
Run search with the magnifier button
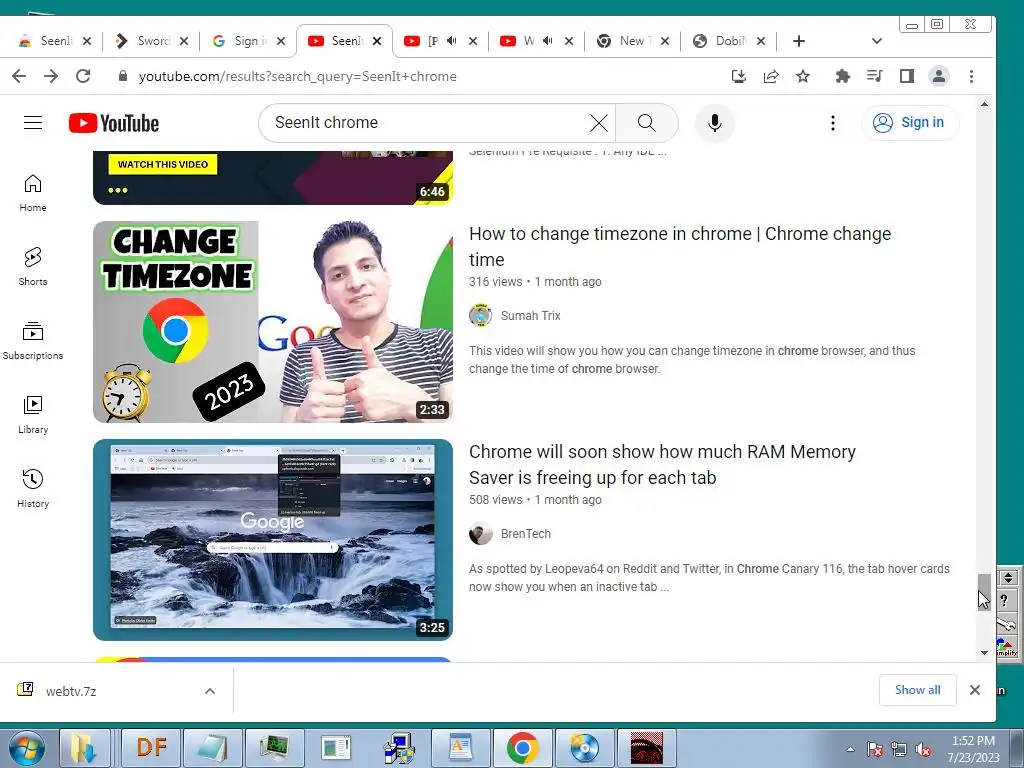[x=647, y=123]
